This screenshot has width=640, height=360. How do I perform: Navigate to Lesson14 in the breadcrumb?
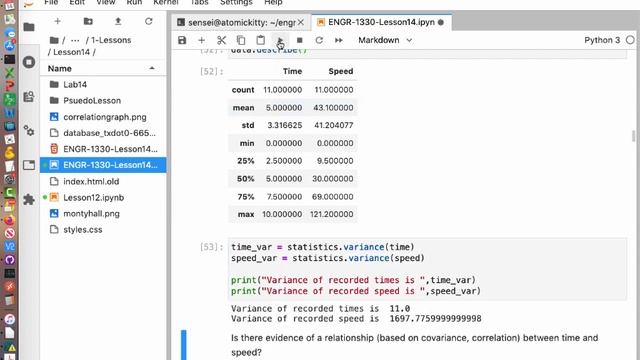point(72,52)
